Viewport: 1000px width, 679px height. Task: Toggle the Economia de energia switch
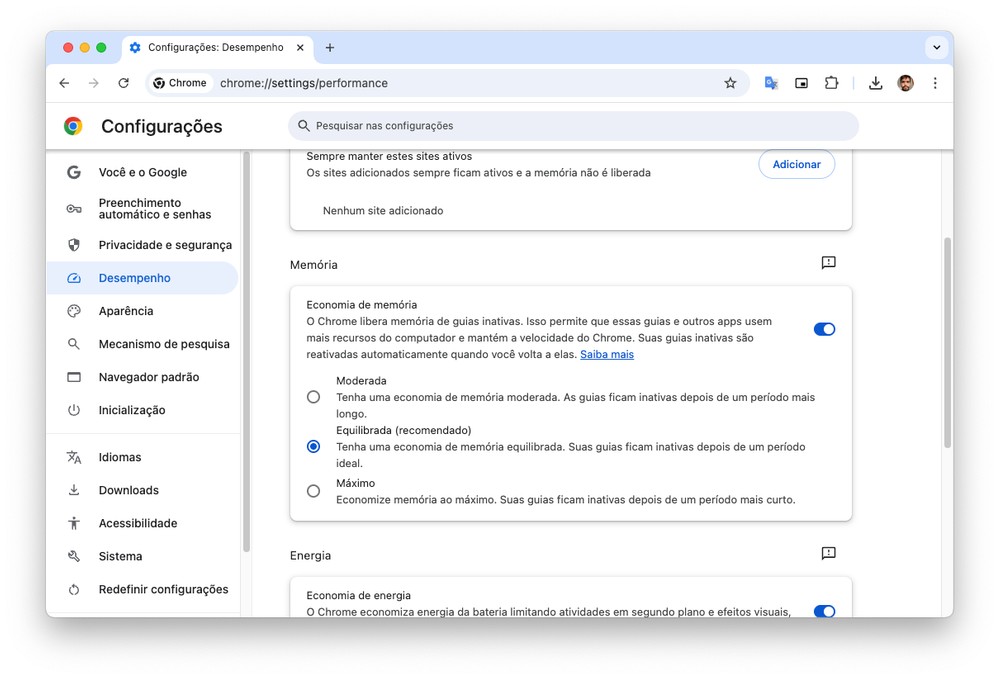point(824,611)
